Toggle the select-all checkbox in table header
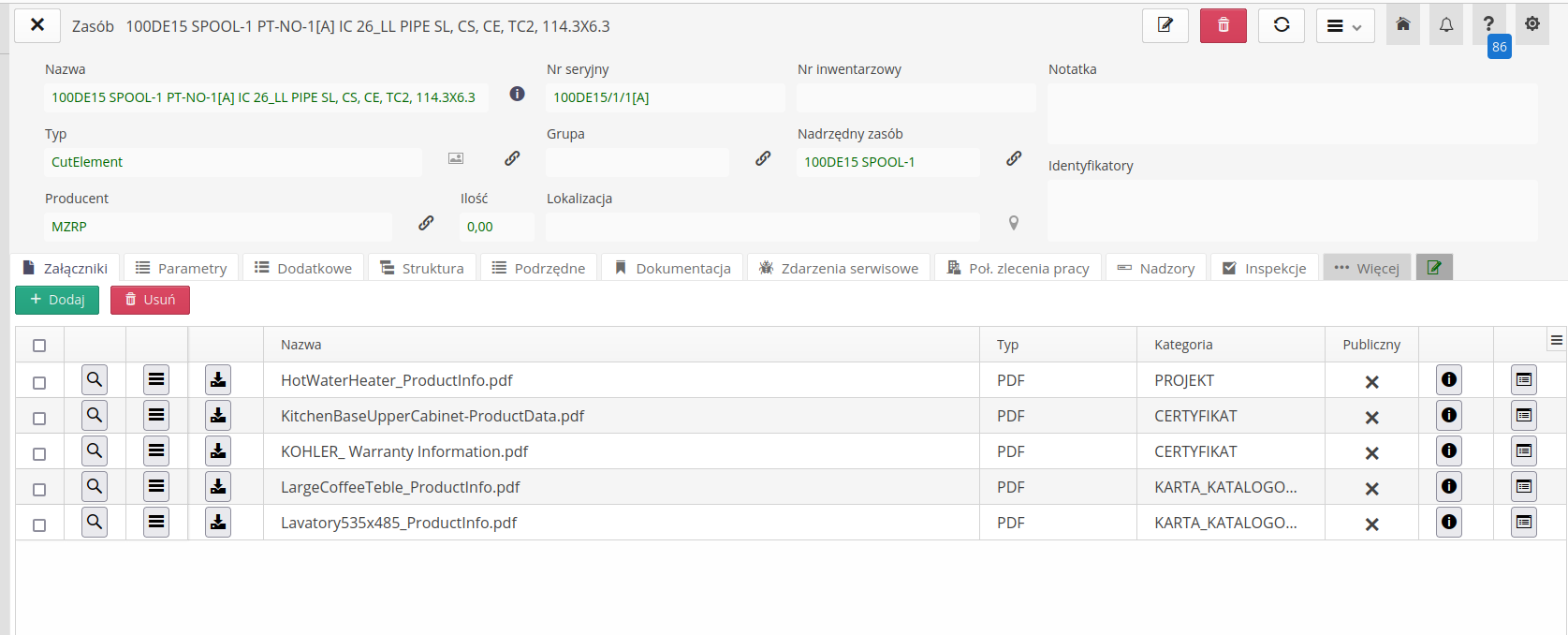This screenshot has height=635, width=1568. (x=39, y=346)
